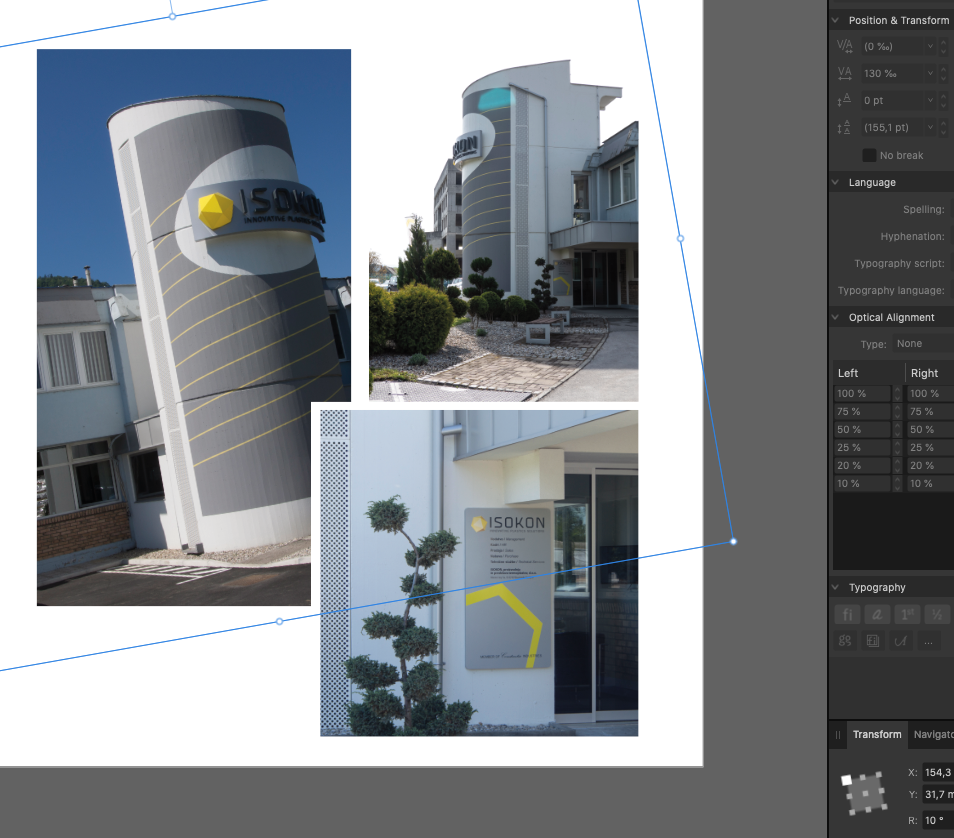This screenshot has width=954, height=838.
Task: Click the Left 20 % optical alignment field
Action: point(862,466)
